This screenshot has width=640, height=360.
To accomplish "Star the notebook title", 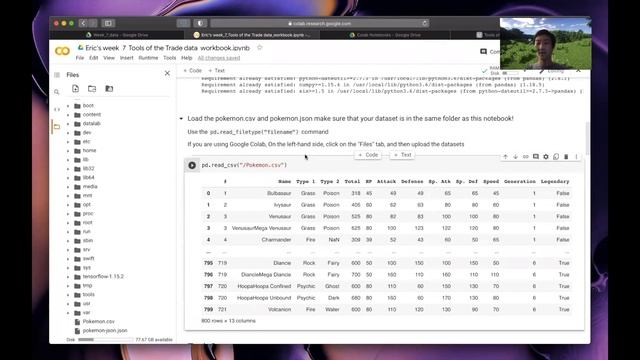I will (x=260, y=48).
